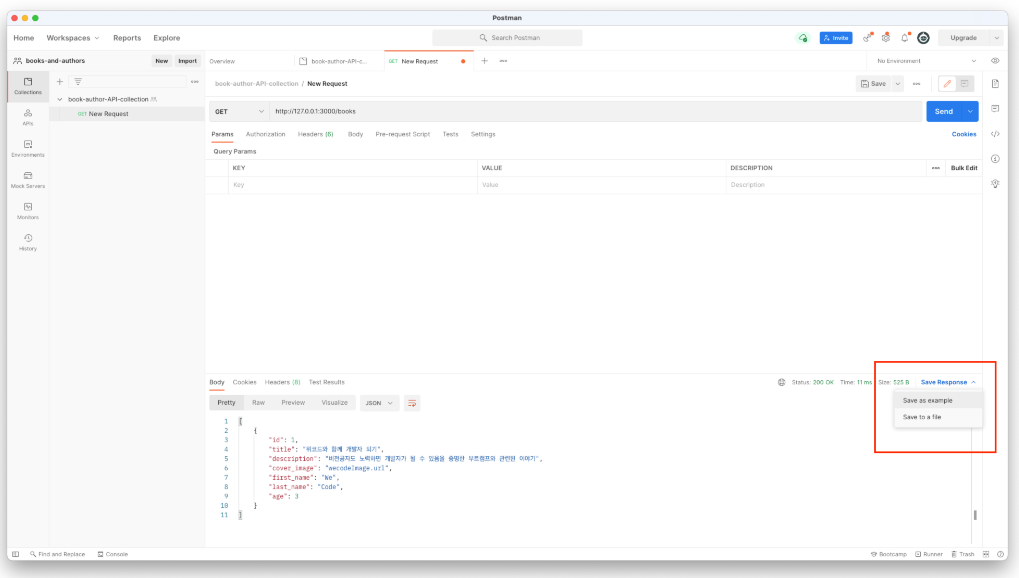Add a new tab with the plus icon

(484, 61)
